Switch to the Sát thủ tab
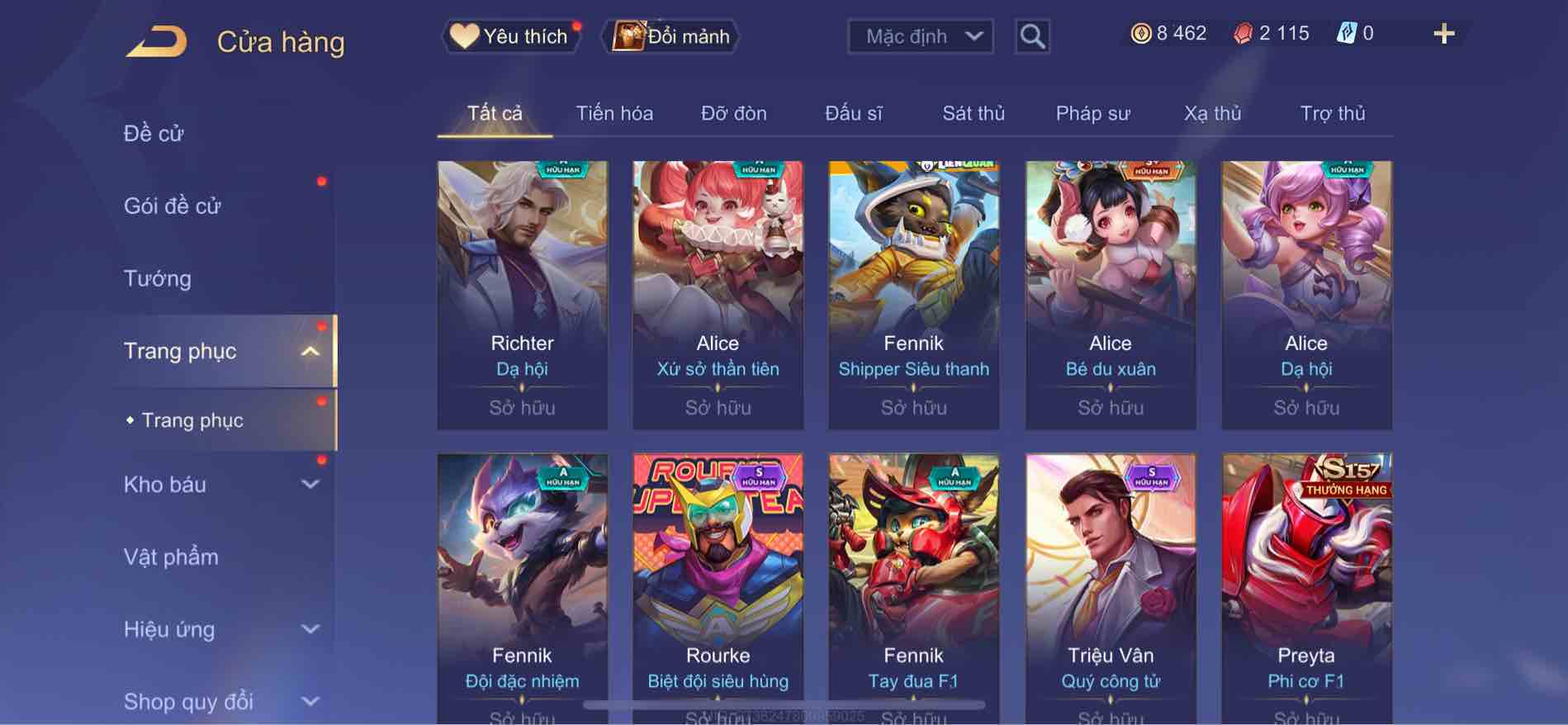The height and width of the screenshot is (725, 1568). [973, 113]
